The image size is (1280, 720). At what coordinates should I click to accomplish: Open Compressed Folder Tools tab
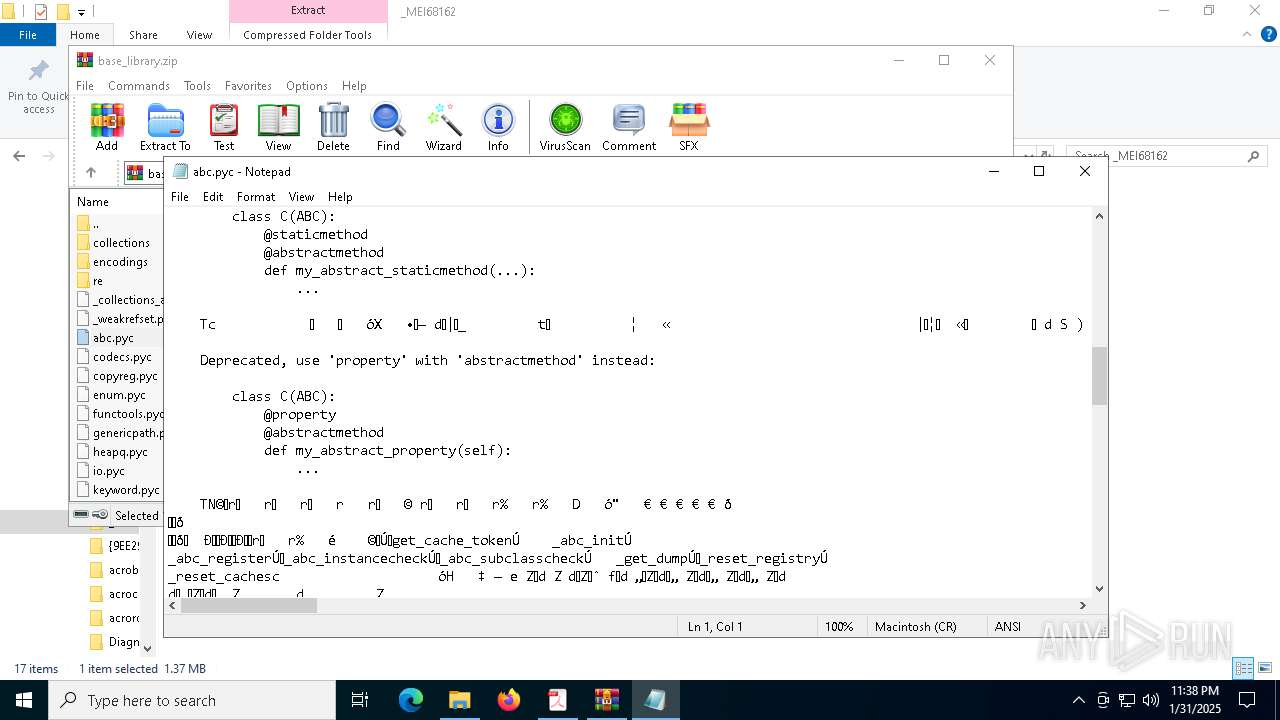click(307, 34)
